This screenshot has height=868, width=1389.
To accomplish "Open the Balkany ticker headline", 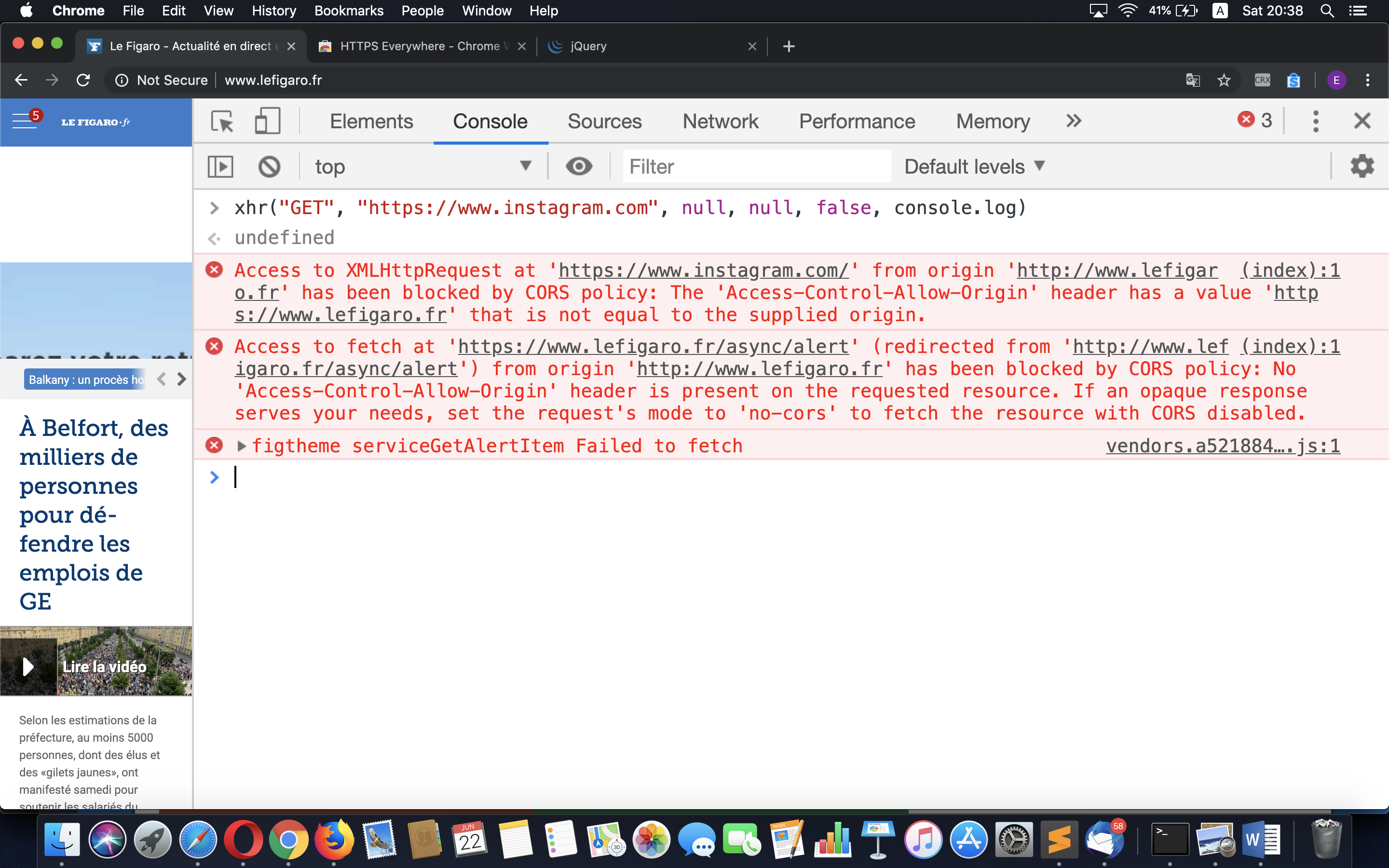I will coord(85,380).
